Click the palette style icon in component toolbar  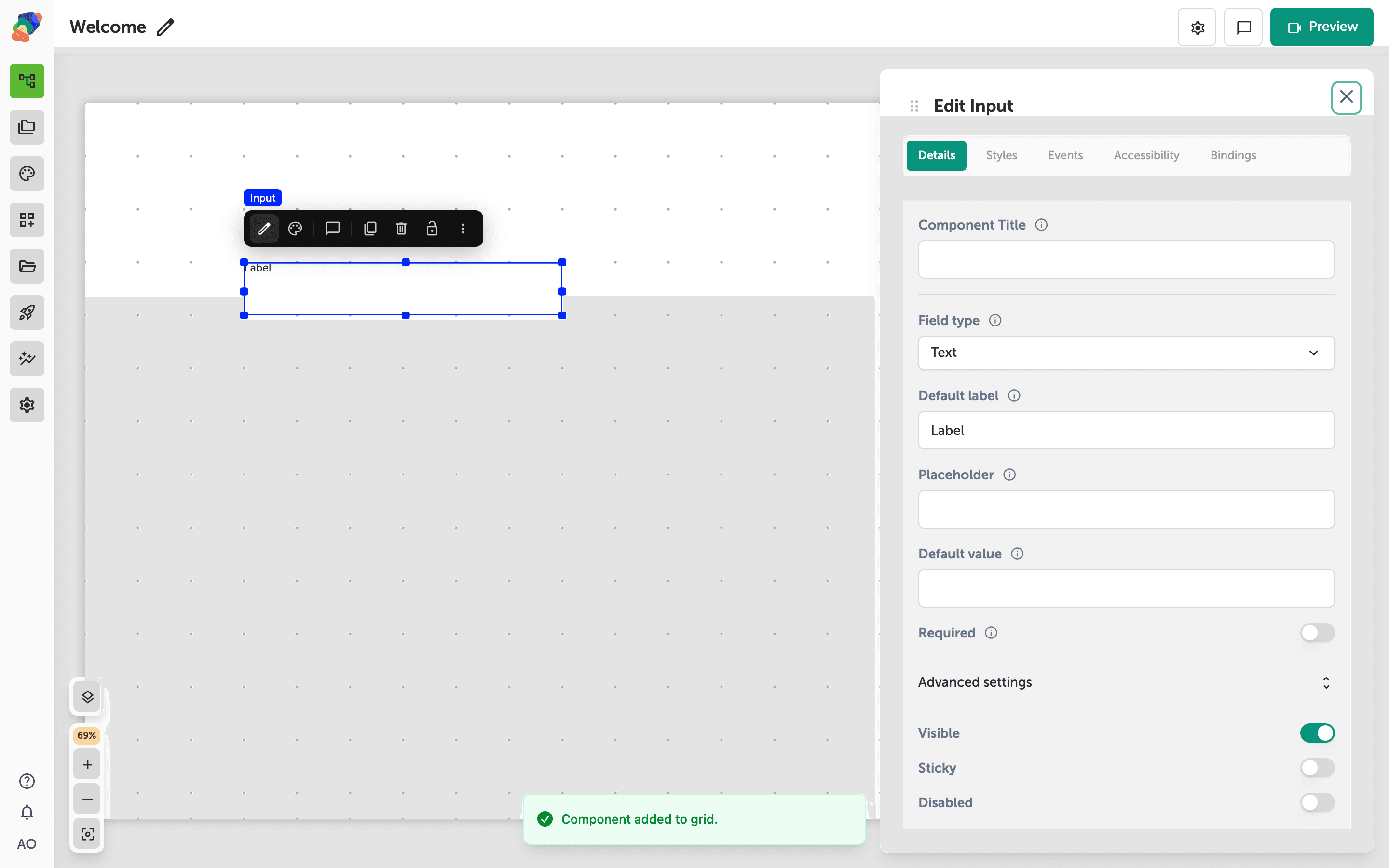295,229
